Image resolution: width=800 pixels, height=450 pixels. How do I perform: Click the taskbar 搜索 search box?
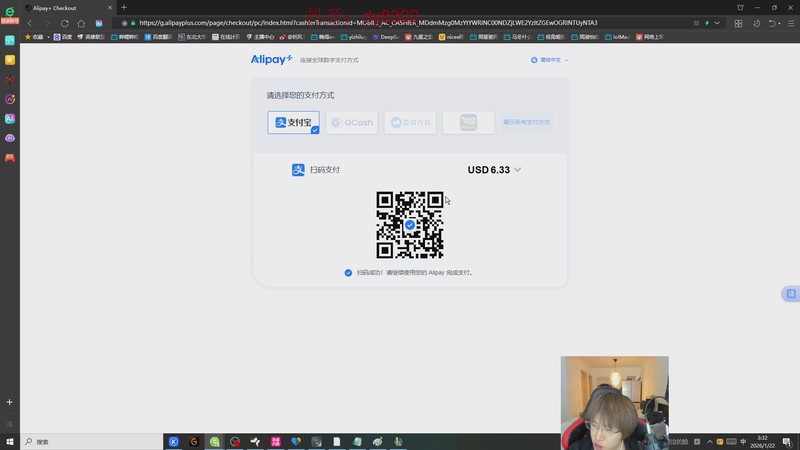coord(92,442)
